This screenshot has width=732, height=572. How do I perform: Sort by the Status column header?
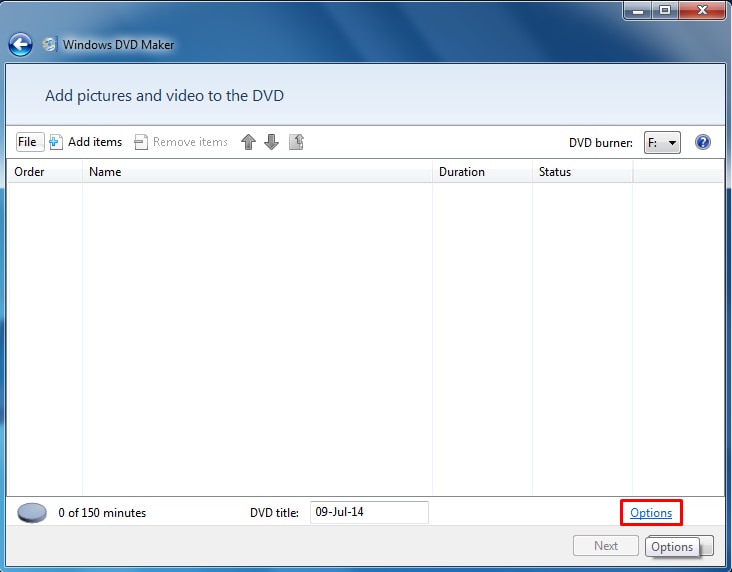[x=582, y=172]
